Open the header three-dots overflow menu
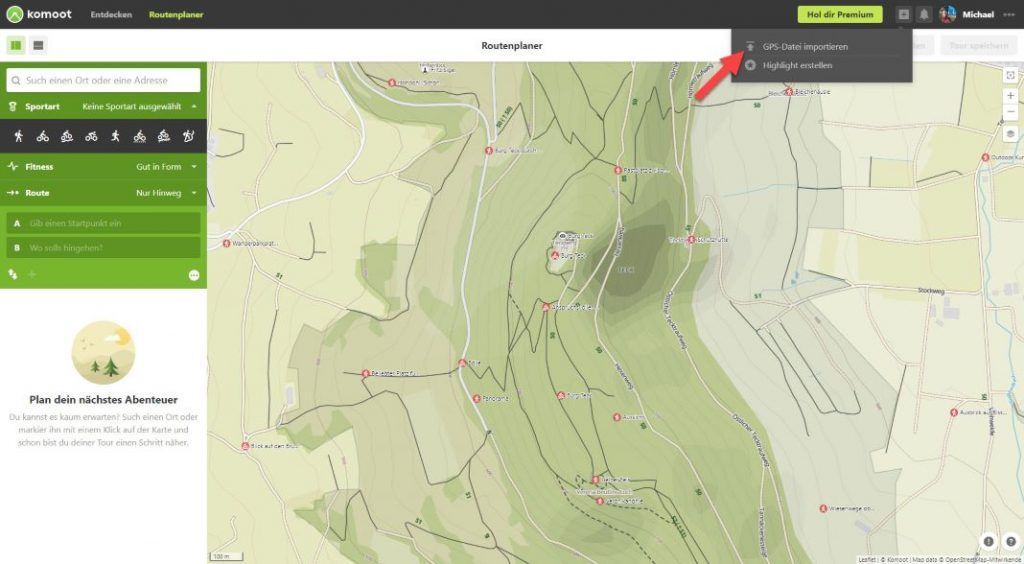 (x=1009, y=14)
